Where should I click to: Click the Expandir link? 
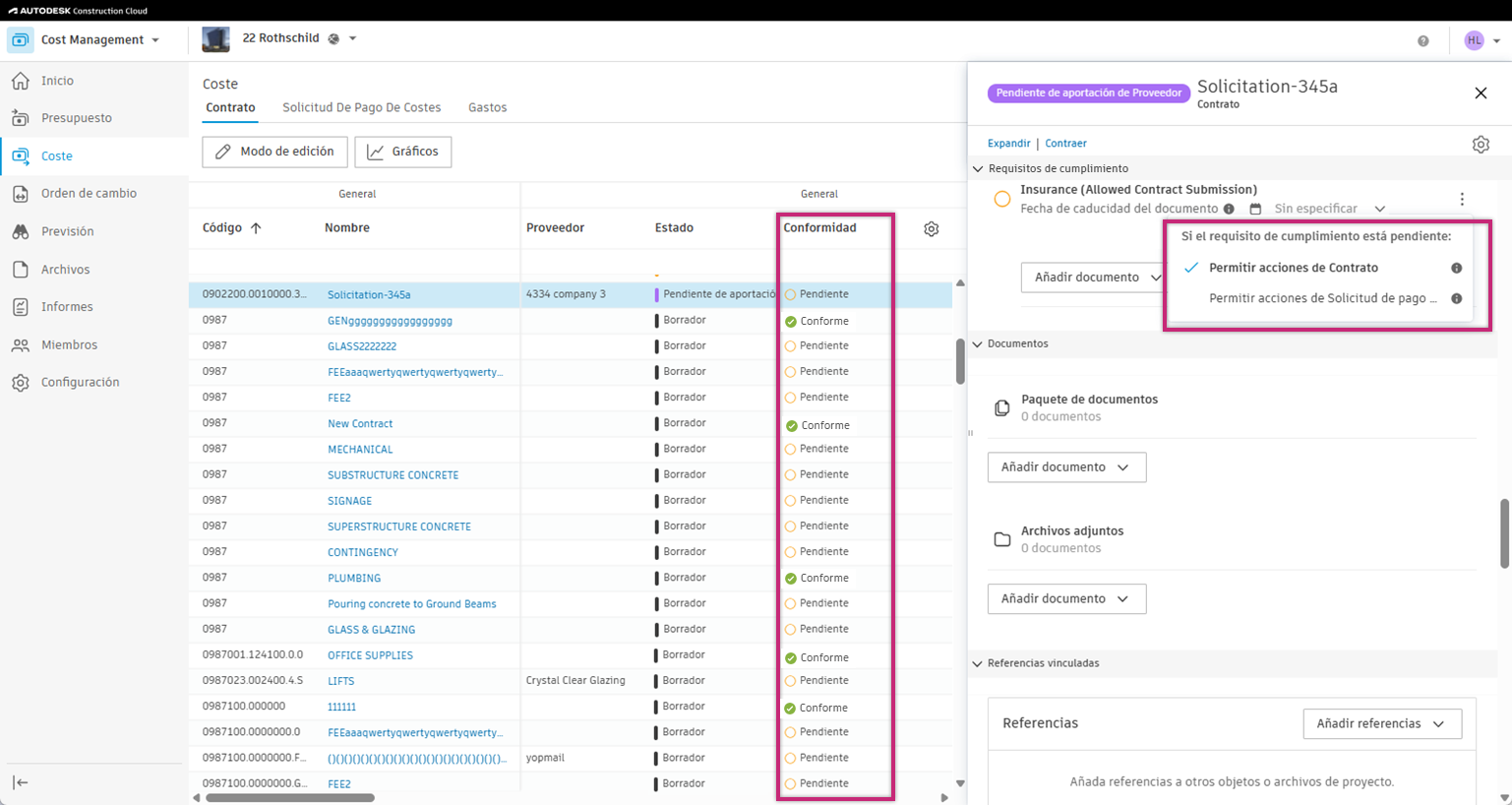click(1009, 144)
